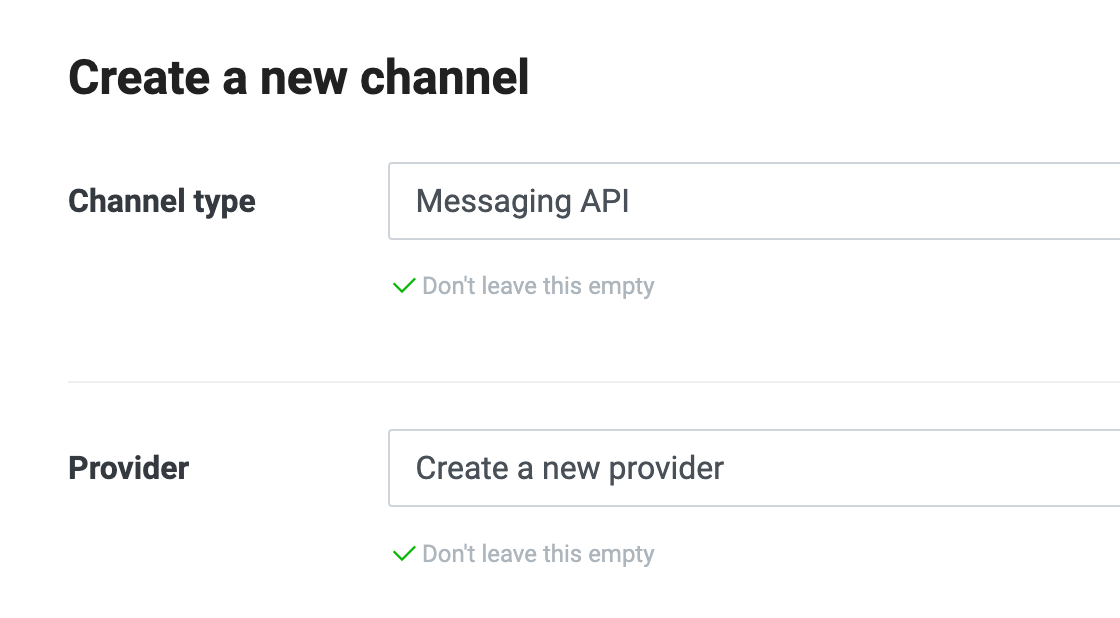Click the "Create a new channel" heading
Screen dimensions: 1120x618
(x=298, y=78)
